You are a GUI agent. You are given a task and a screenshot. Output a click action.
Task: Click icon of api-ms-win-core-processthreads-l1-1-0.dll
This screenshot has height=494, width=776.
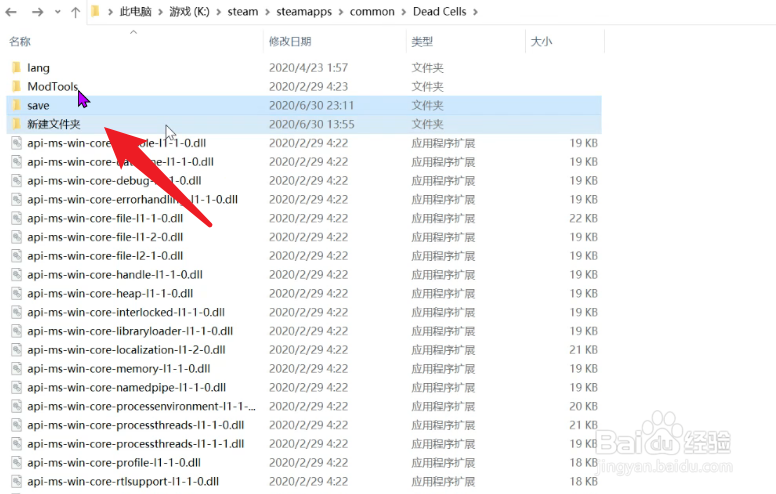point(16,425)
